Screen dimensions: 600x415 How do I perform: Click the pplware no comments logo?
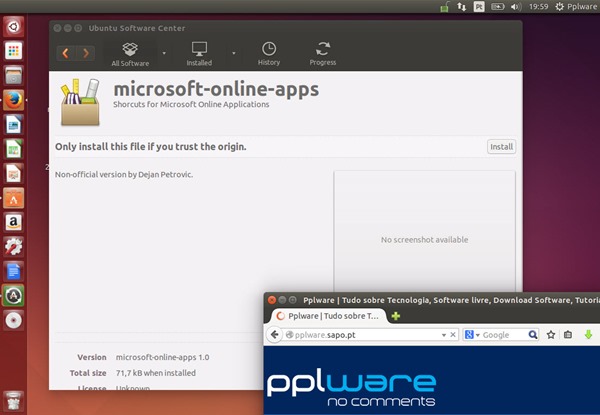click(351, 389)
